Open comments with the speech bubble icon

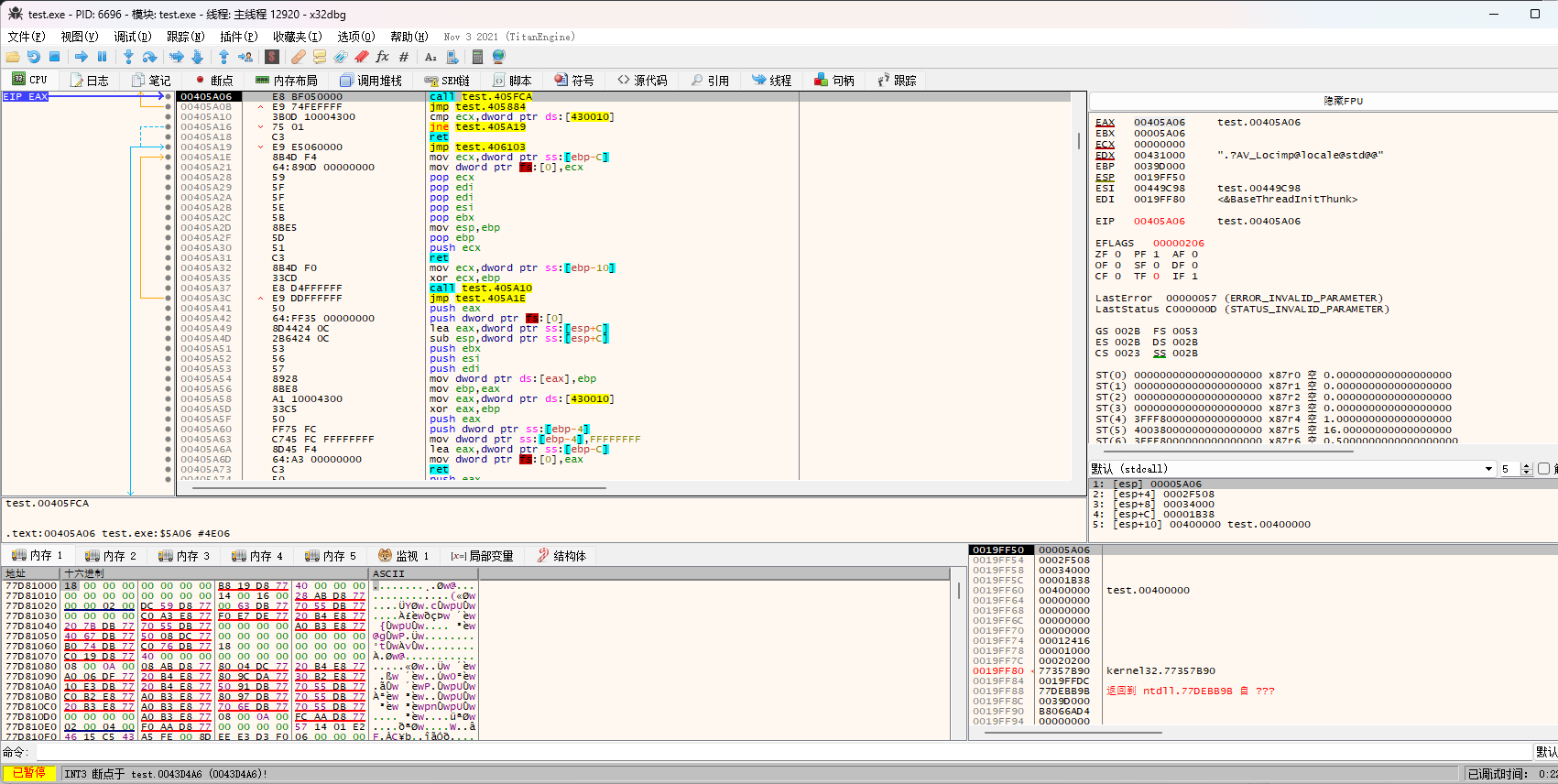(320, 57)
